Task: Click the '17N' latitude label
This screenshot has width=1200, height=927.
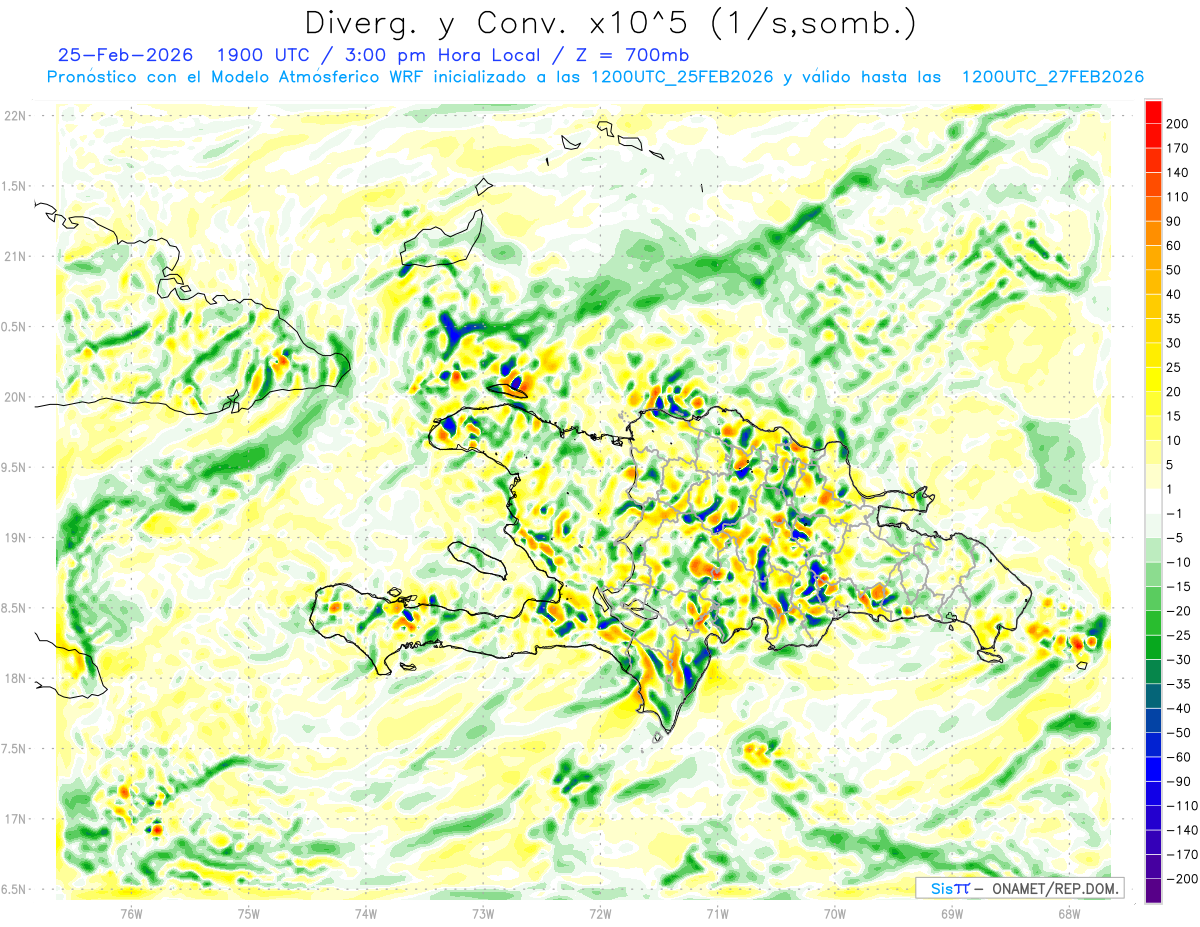Action: 14,819
